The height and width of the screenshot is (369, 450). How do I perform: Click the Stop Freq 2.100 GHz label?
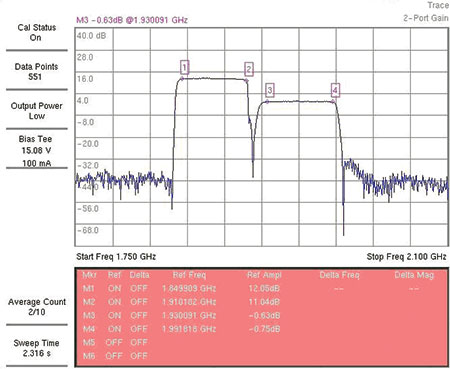[x=406, y=257]
